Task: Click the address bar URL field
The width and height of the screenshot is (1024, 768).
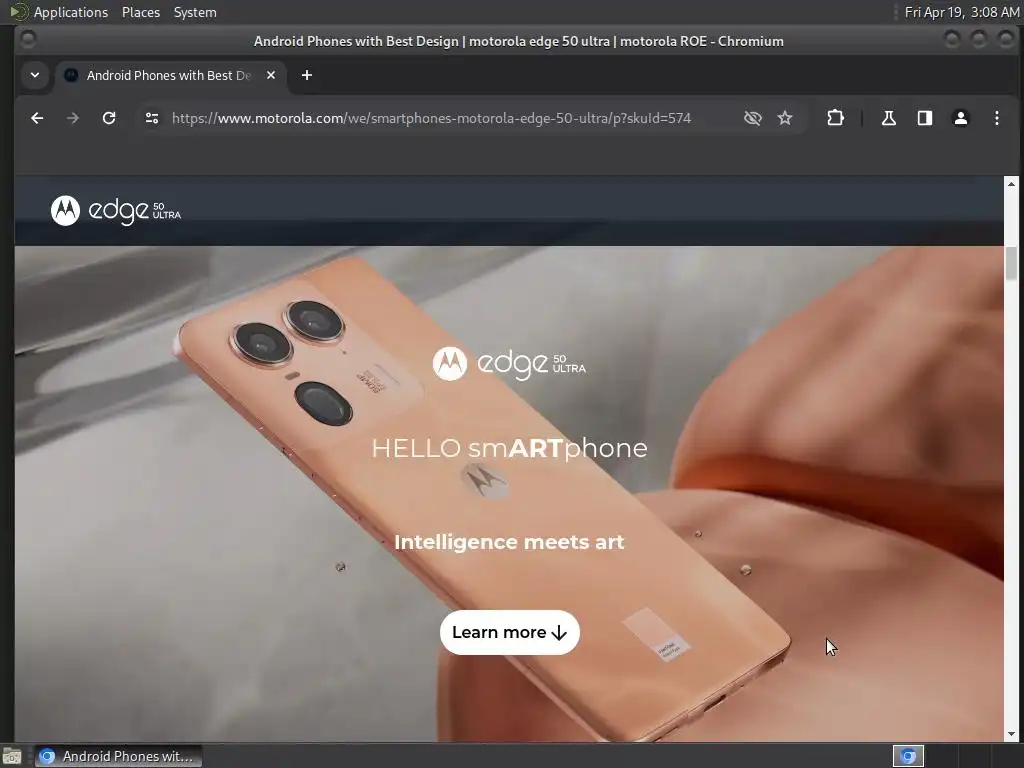Action: (431, 118)
